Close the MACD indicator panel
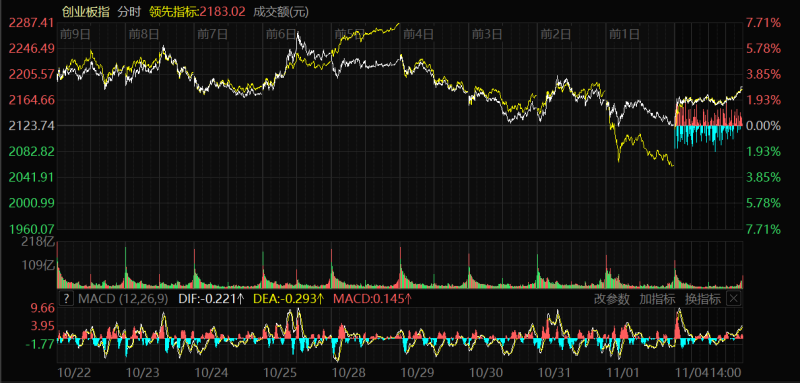Screen dimensions: 800x383 tap(734, 299)
